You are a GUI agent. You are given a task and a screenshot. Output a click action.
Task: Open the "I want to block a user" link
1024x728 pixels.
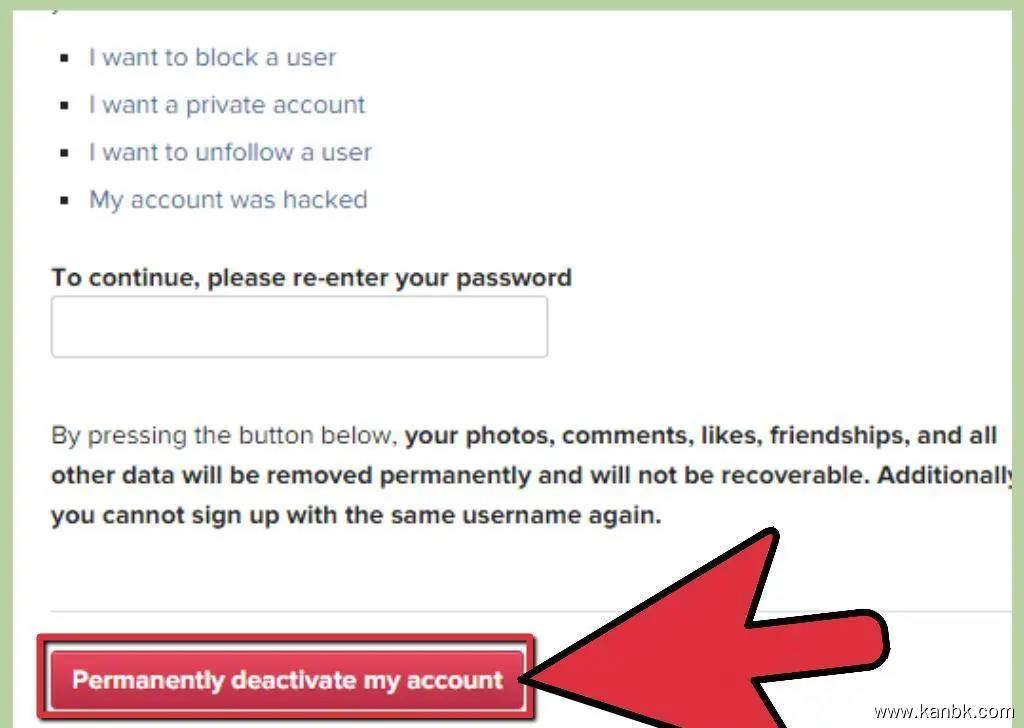tap(212, 57)
